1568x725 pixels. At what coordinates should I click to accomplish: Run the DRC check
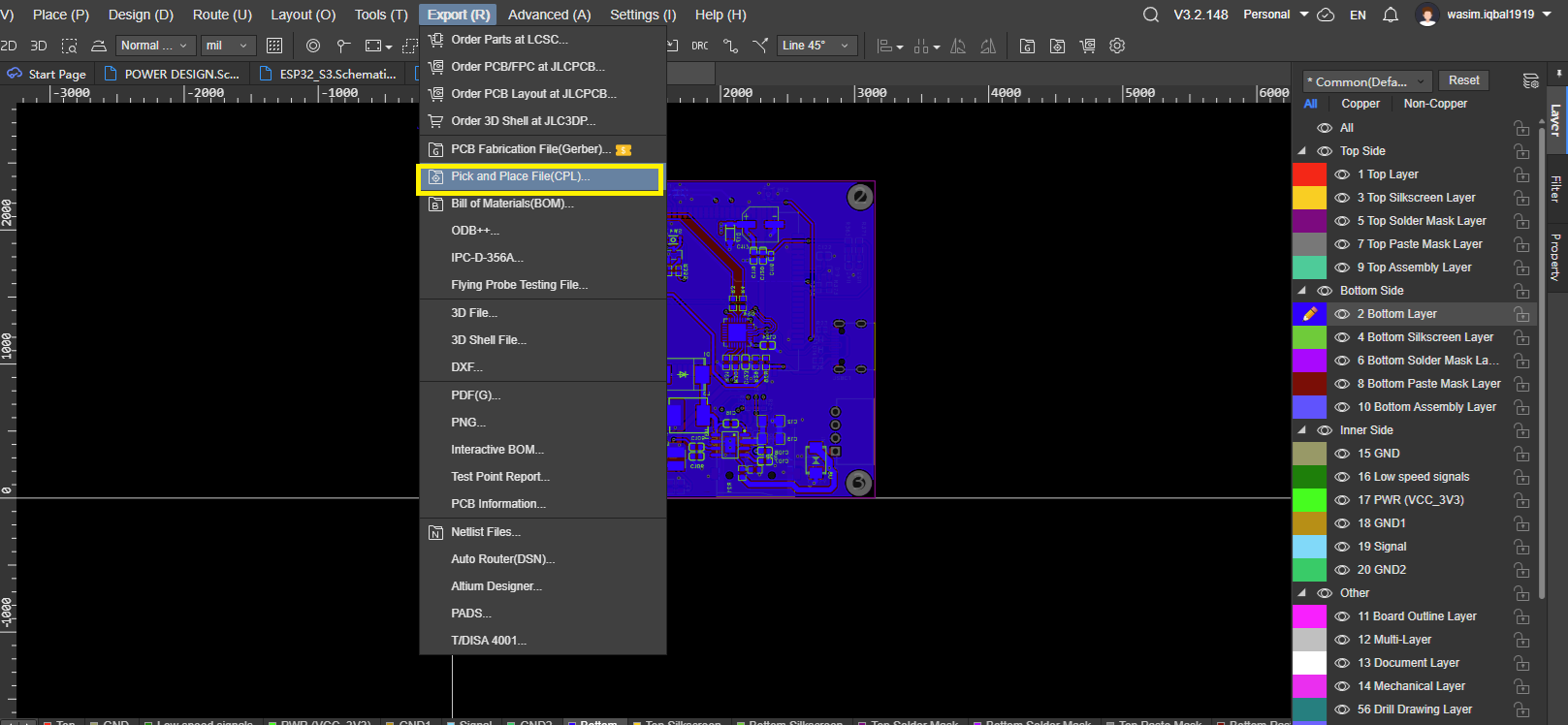(700, 46)
